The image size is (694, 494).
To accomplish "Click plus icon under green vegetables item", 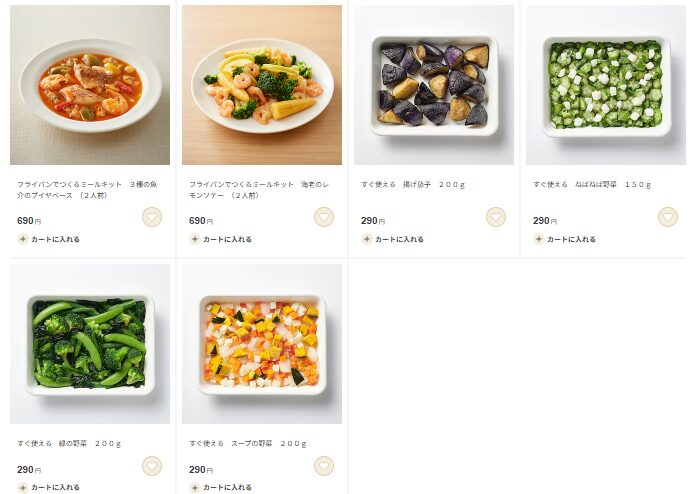I will [x=23, y=487].
